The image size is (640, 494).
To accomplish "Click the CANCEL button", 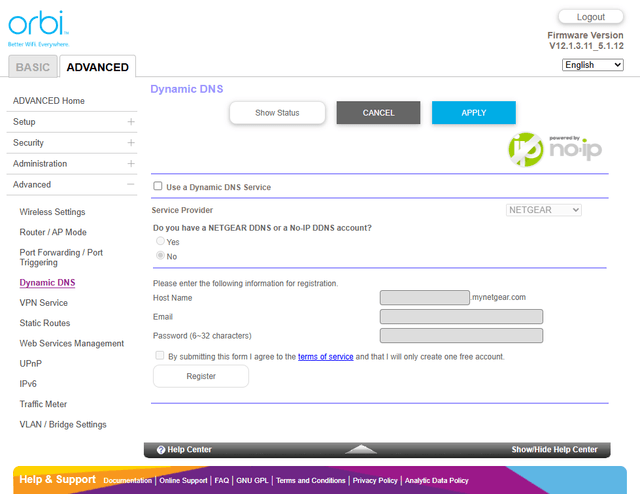I will pos(378,113).
